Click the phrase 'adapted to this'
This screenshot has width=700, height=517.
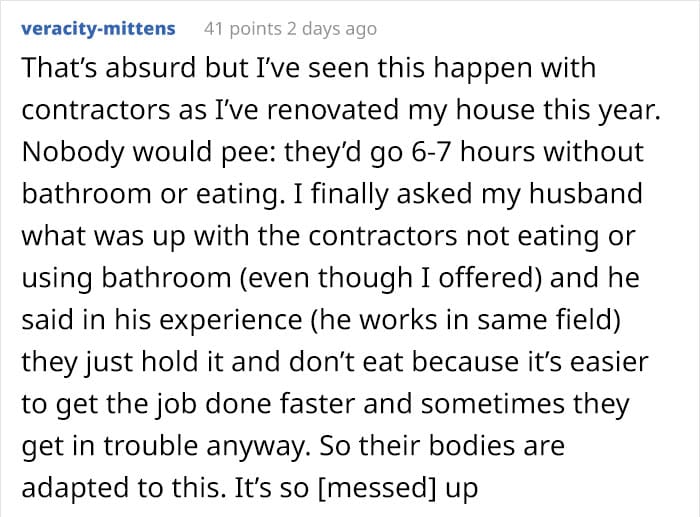pos(121,488)
